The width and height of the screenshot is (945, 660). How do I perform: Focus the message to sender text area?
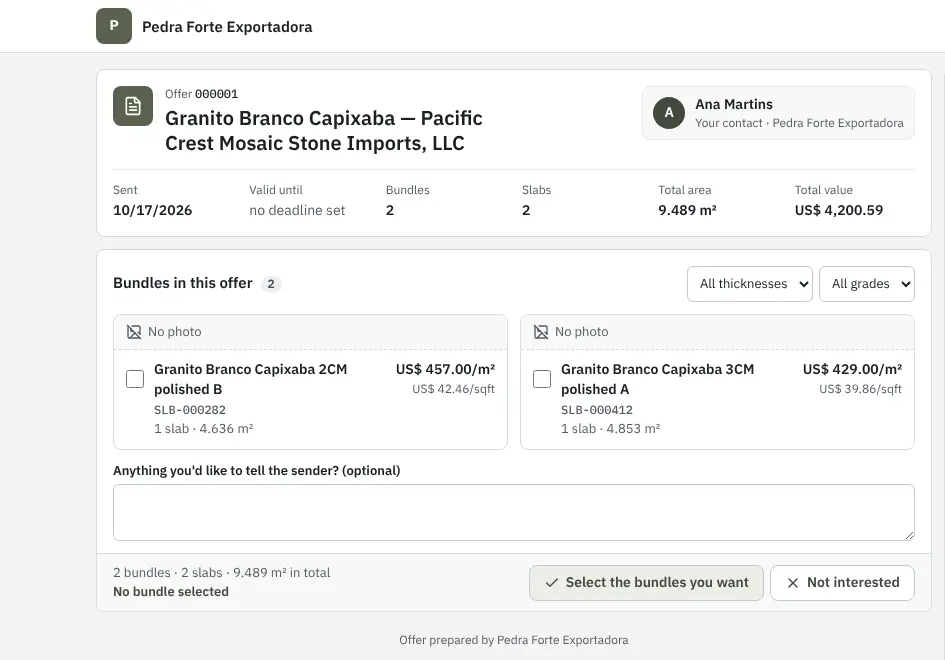click(513, 512)
